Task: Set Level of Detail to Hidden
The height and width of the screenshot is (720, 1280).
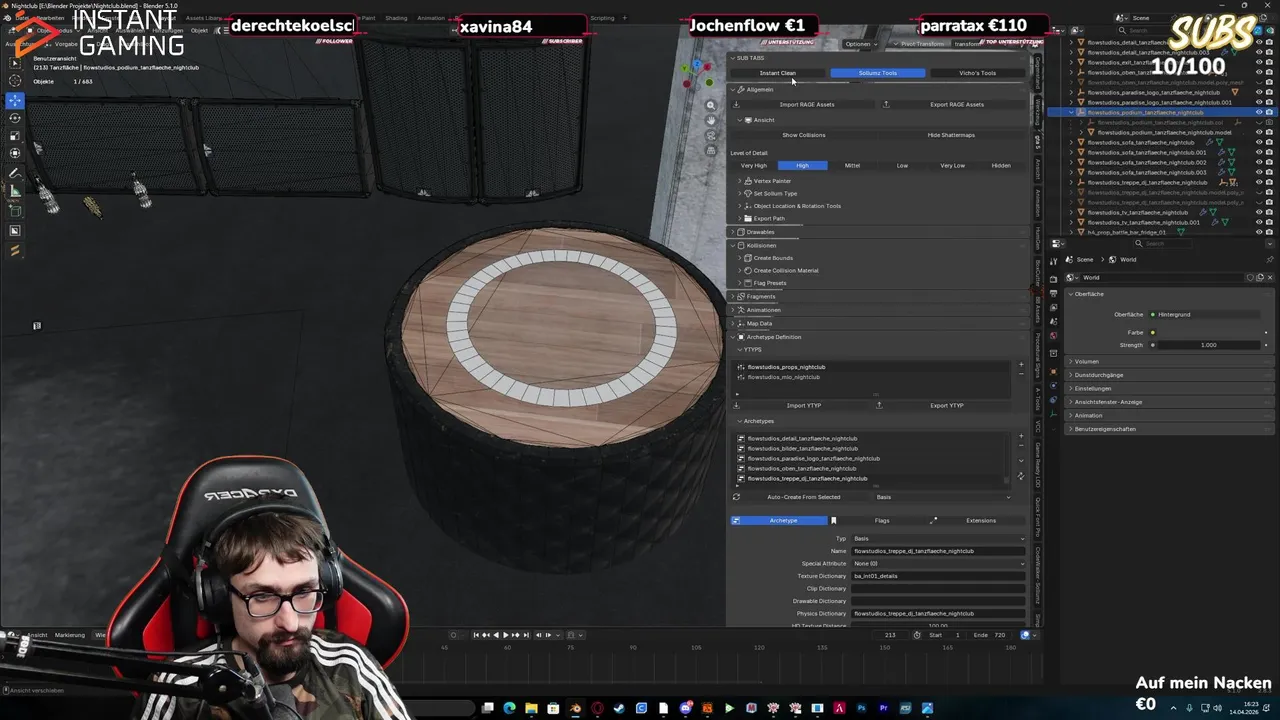Action: [1001, 165]
